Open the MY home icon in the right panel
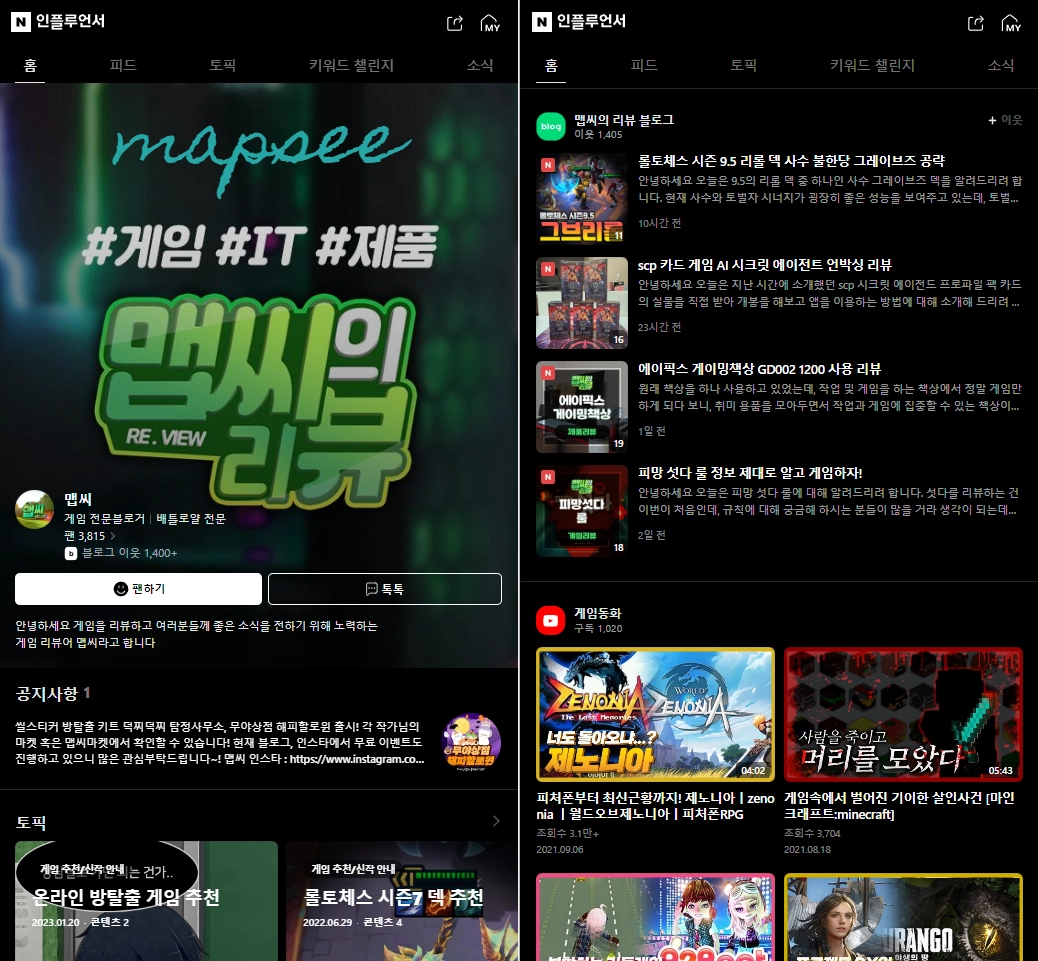The height and width of the screenshot is (961, 1038). click(1012, 23)
